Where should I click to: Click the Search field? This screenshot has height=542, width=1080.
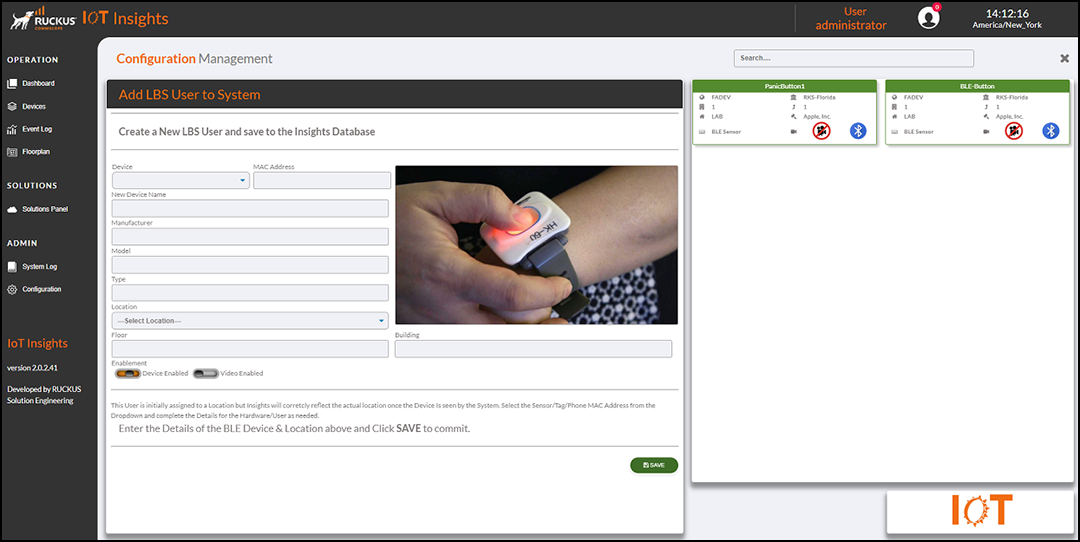[853, 59]
